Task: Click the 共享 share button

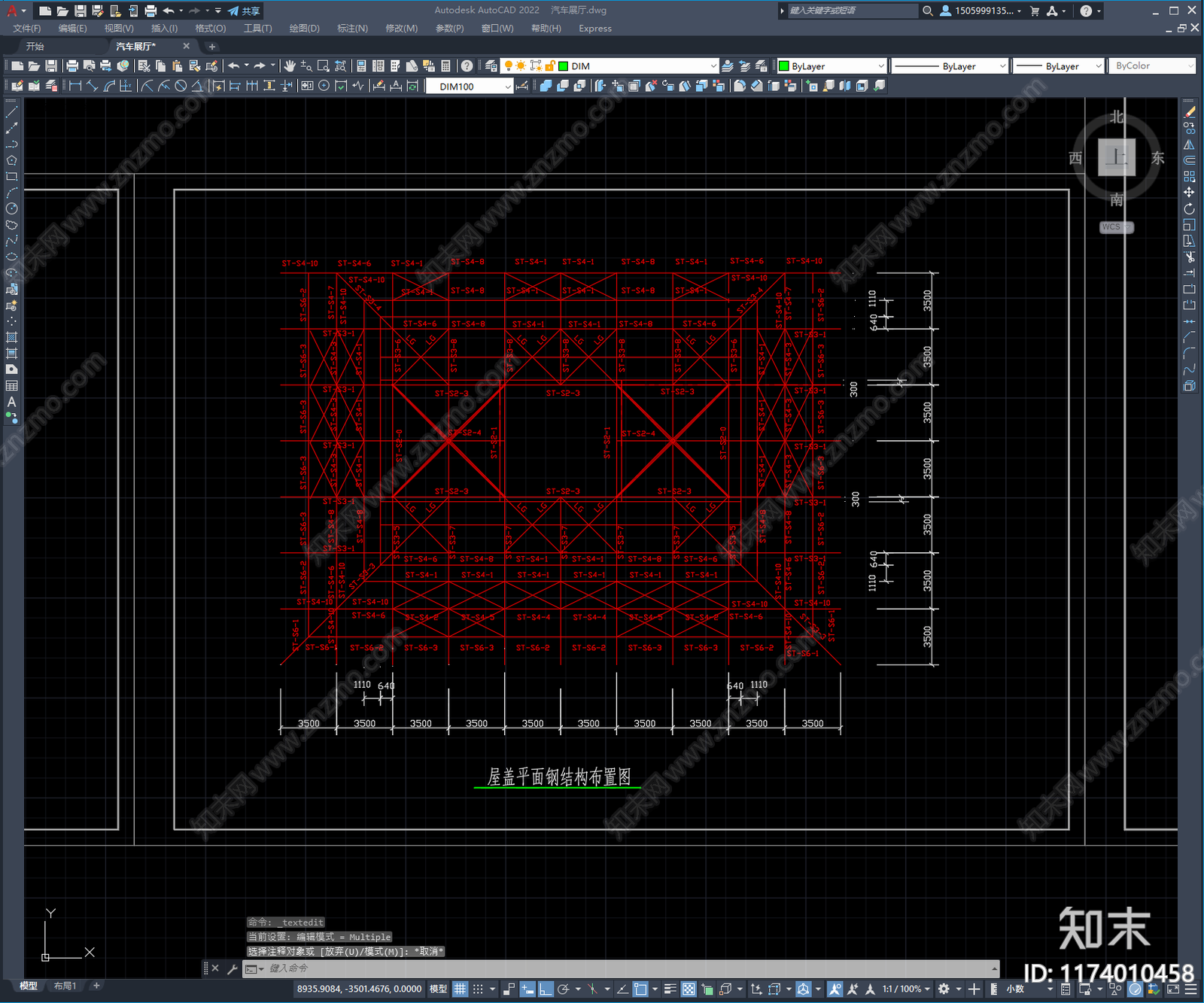Action: point(244,11)
